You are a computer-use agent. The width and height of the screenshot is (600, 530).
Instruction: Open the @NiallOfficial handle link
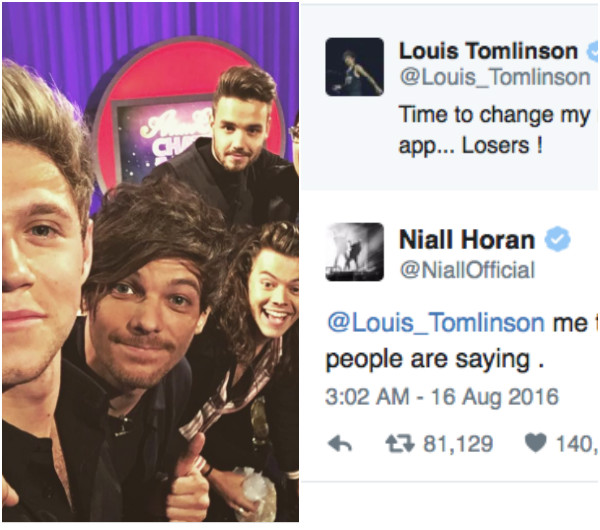pyautogui.click(x=467, y=270)
